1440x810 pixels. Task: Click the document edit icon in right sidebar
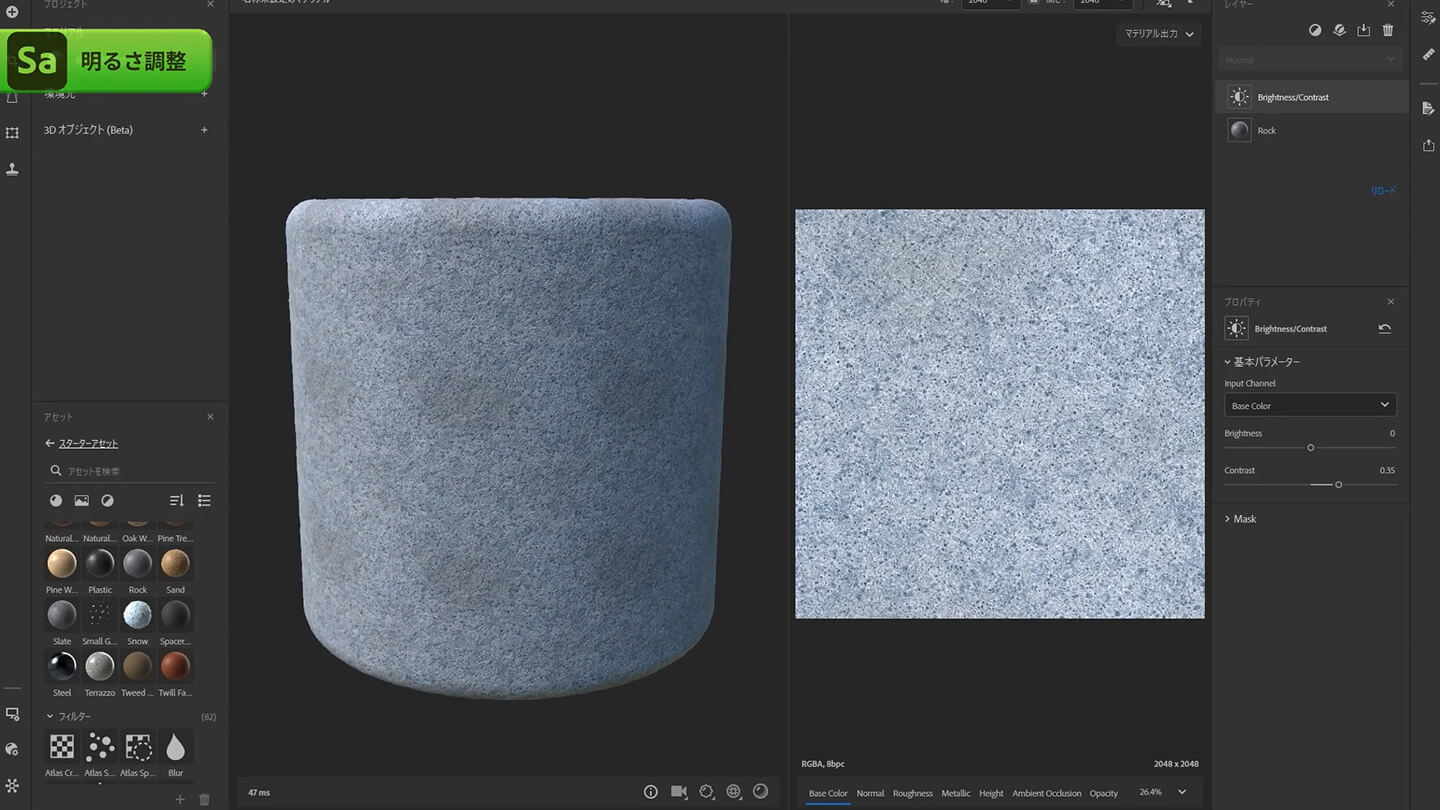(1428, 108)
